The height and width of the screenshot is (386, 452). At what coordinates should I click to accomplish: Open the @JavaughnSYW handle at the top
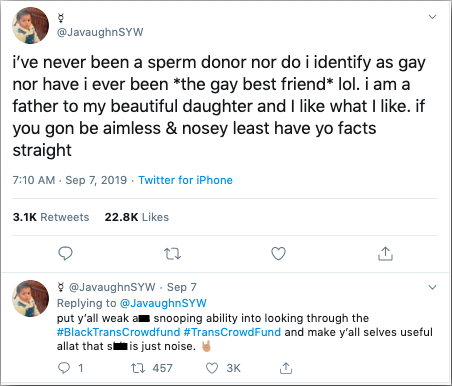[100, 32]
